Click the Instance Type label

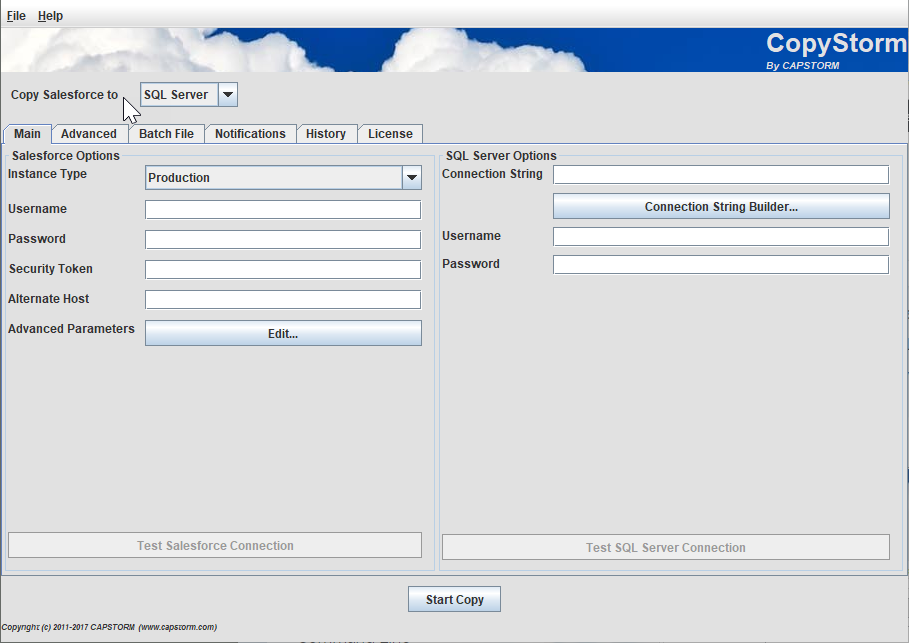48,173
